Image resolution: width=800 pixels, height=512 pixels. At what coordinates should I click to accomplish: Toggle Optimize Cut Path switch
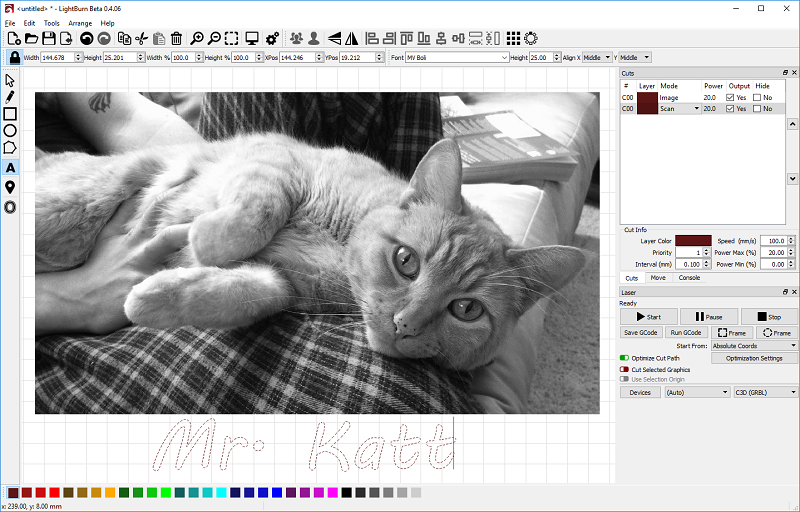coord(625,357)
